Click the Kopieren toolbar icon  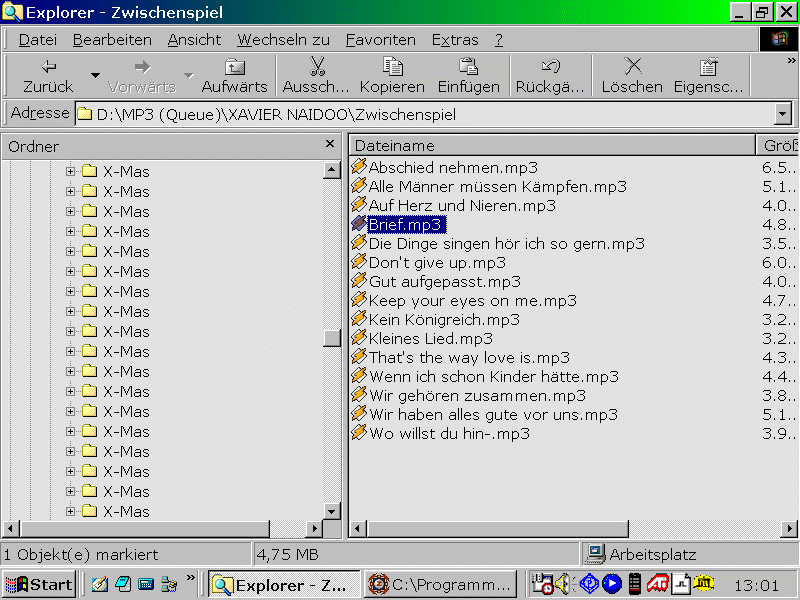click(392, 67)
